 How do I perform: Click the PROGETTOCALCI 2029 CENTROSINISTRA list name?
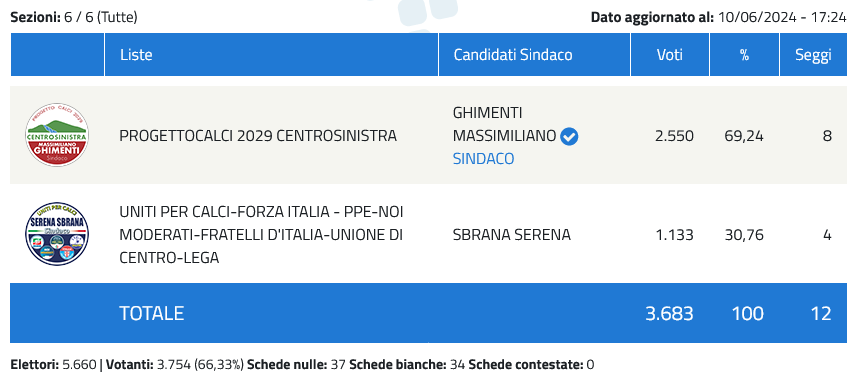[258, 136]
